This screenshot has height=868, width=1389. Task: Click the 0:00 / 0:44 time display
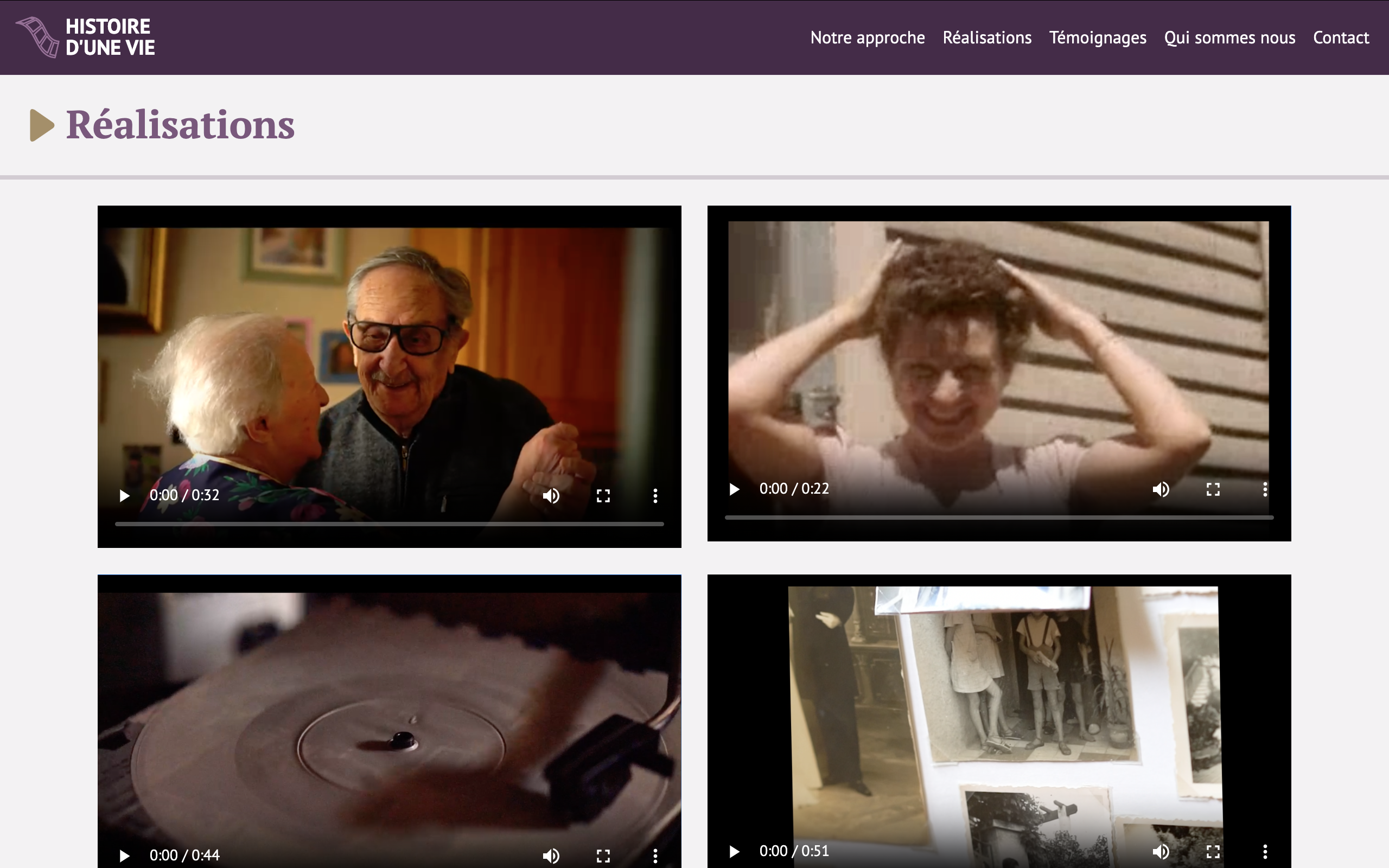pos(184,856)
